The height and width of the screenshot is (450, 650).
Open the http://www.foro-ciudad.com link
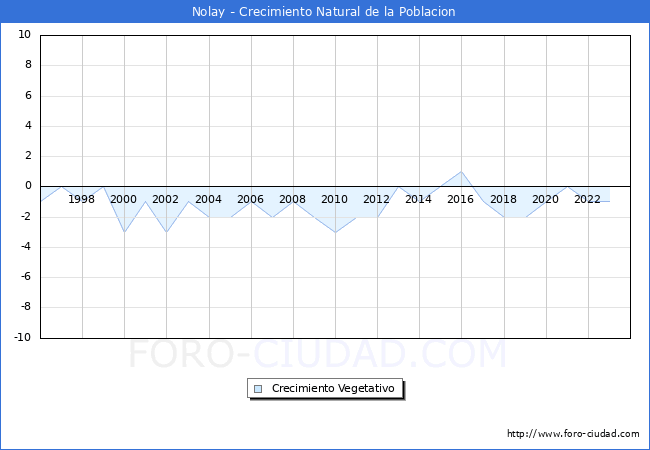coord(573,434)
